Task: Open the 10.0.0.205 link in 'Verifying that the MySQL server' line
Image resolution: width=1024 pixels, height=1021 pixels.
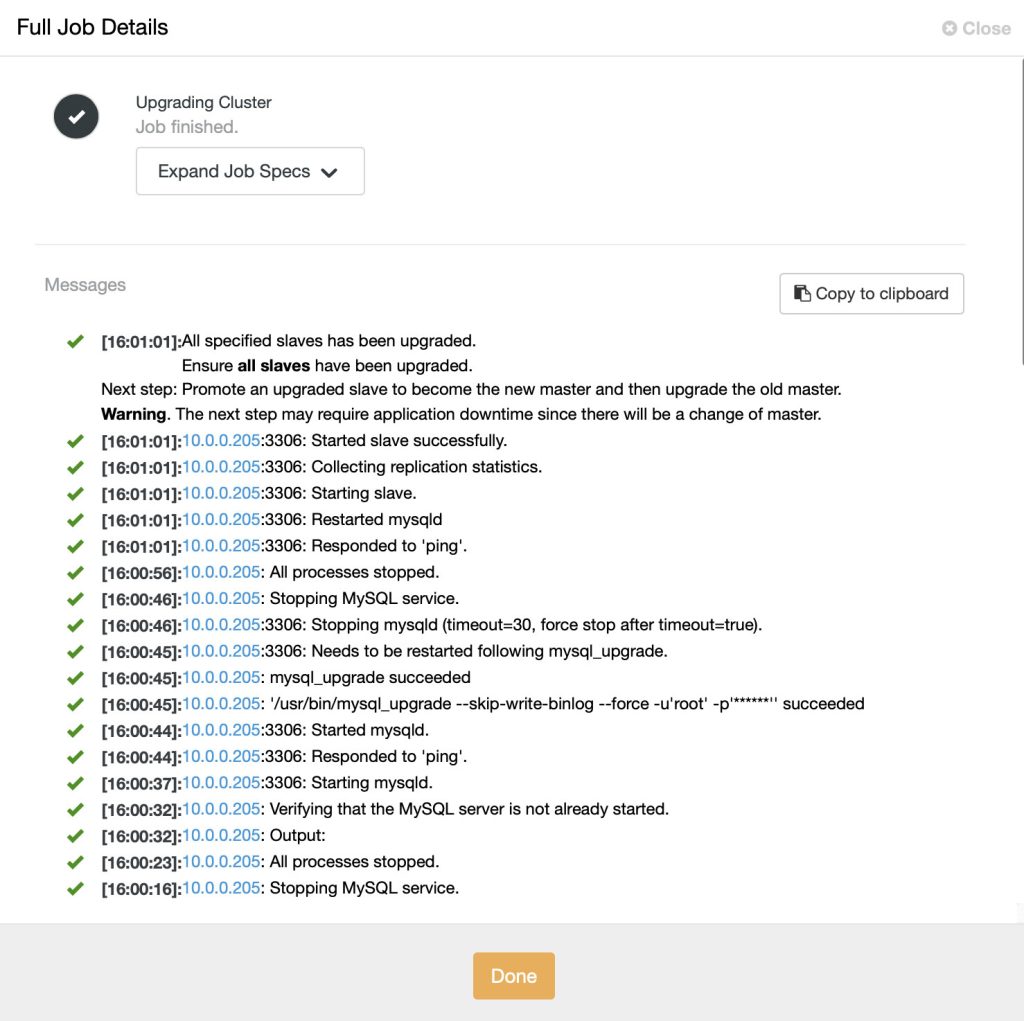Action: click(x=221, y=809)
